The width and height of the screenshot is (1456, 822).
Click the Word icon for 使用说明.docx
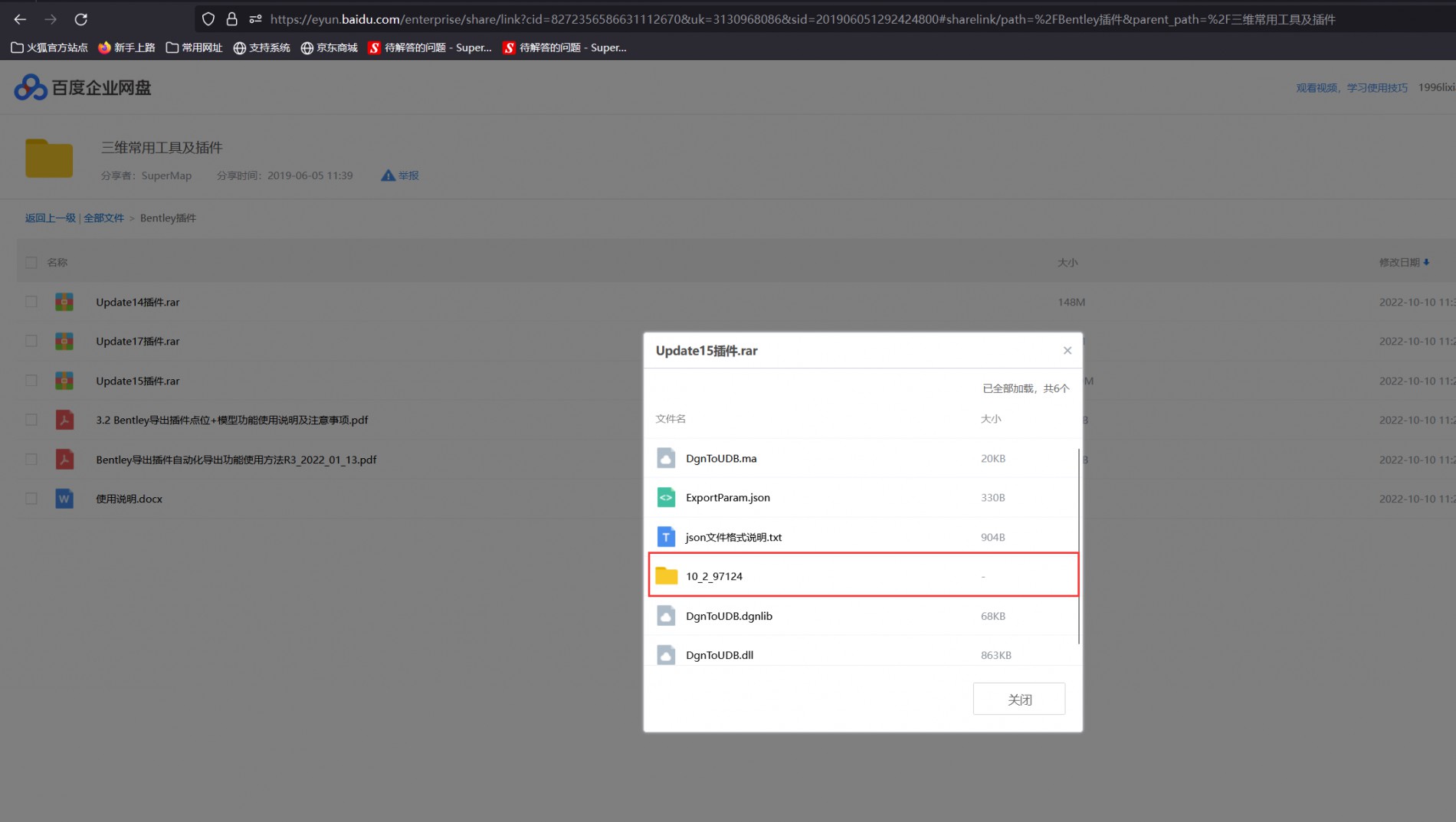(64, 499)
